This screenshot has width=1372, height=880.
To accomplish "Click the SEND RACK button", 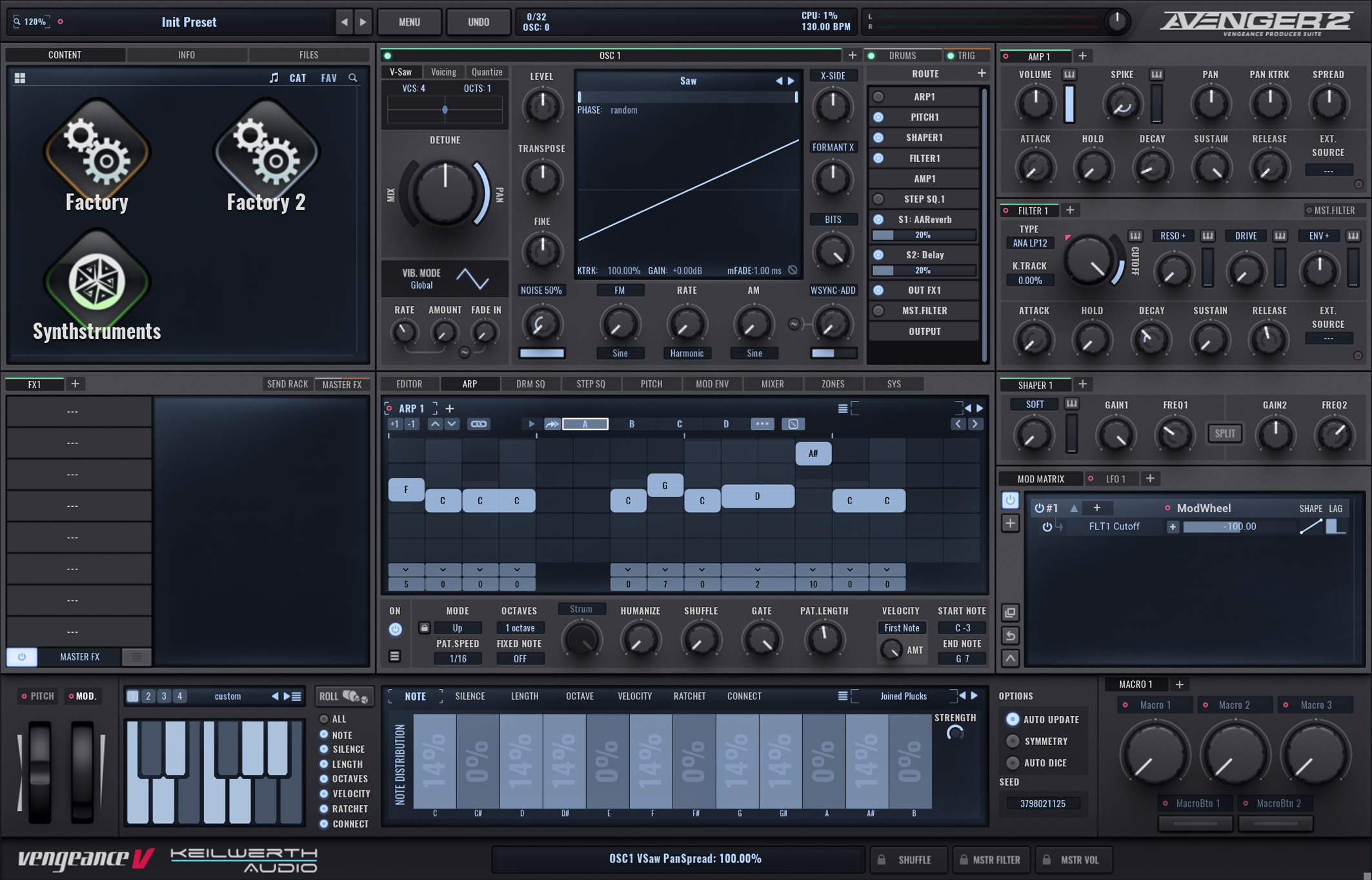I will pyautogui.click(x=287, y=384).
